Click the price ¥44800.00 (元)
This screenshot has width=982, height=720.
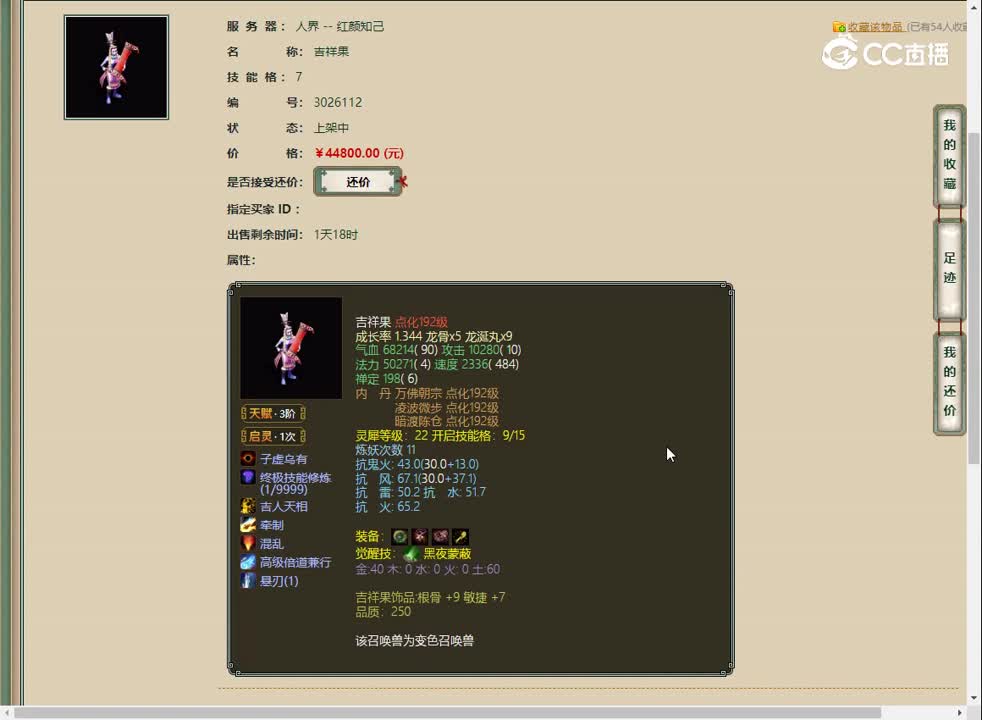(359, 153)
